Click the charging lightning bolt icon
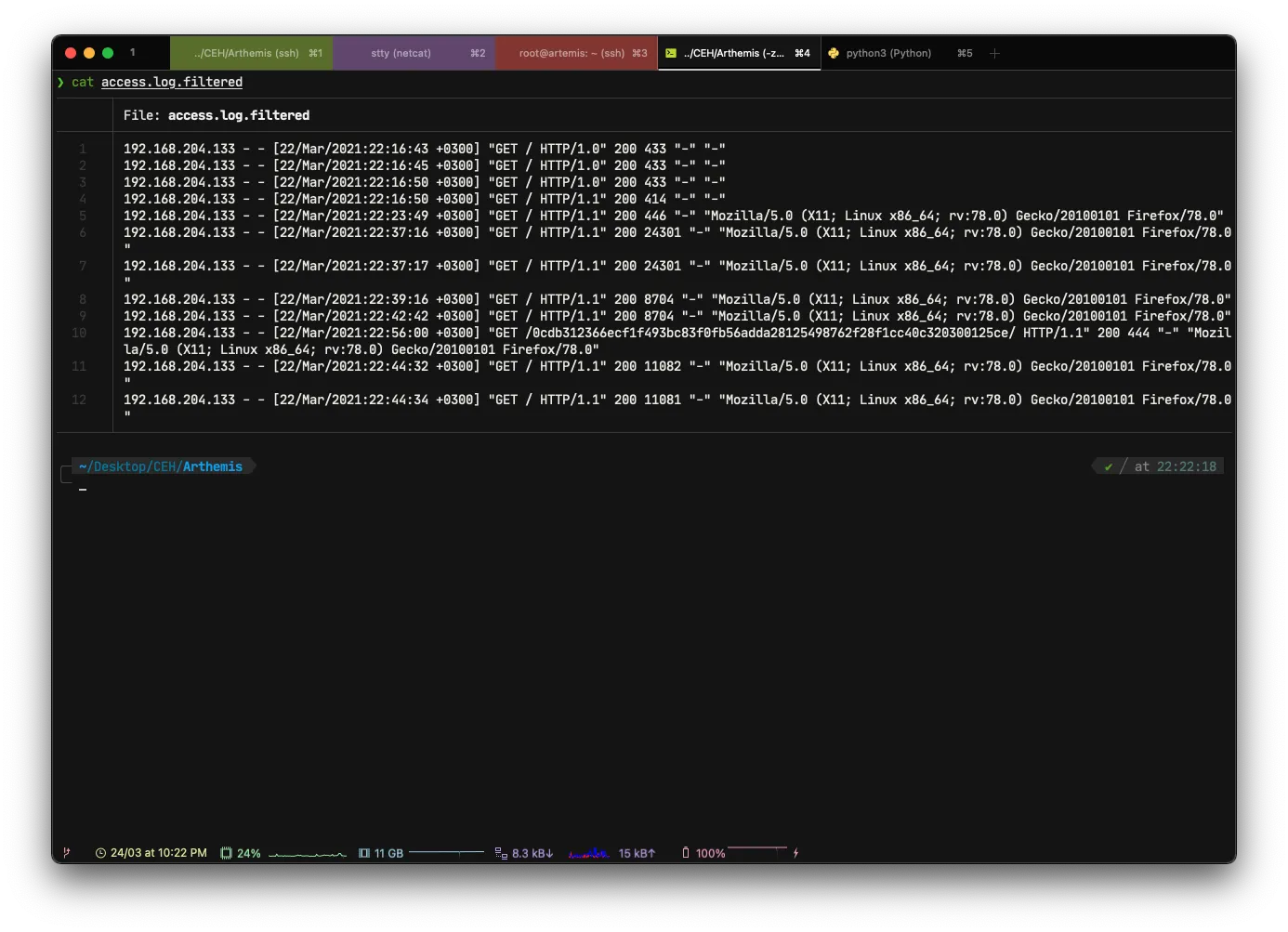Viewport: 1288px width, 932px height. [795, 853]
